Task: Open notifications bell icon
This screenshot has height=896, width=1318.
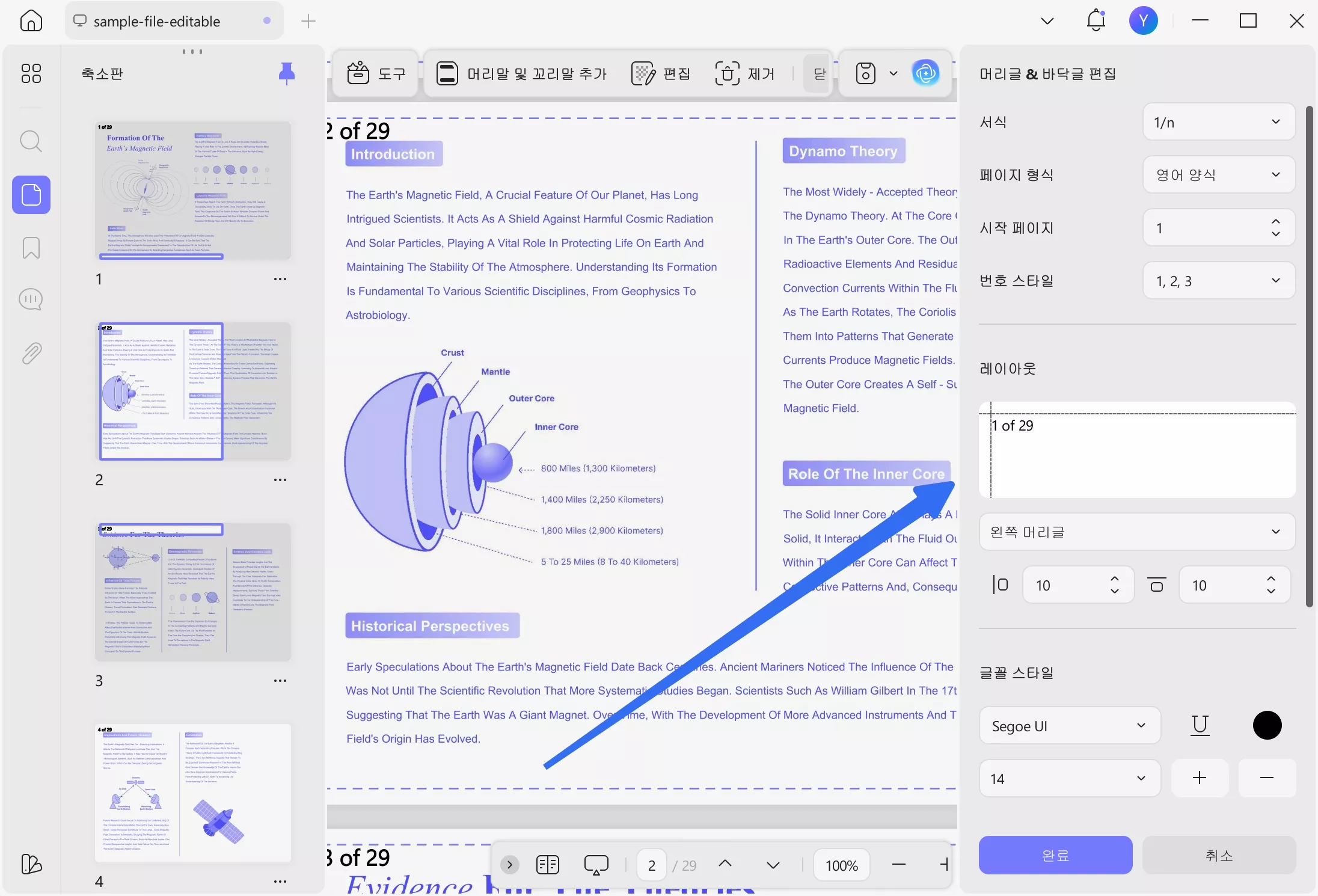Action: tap(1096, 20)
